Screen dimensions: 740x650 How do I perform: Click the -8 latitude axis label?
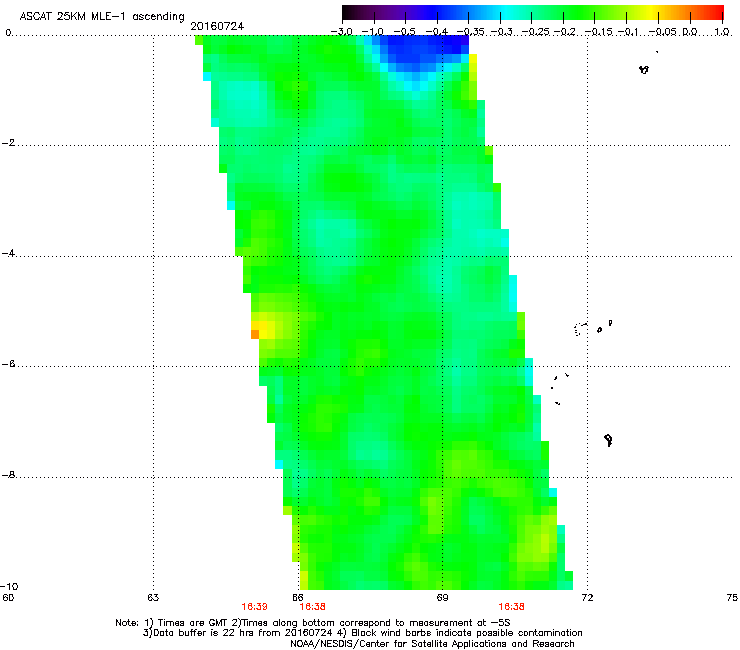(8, 475)
